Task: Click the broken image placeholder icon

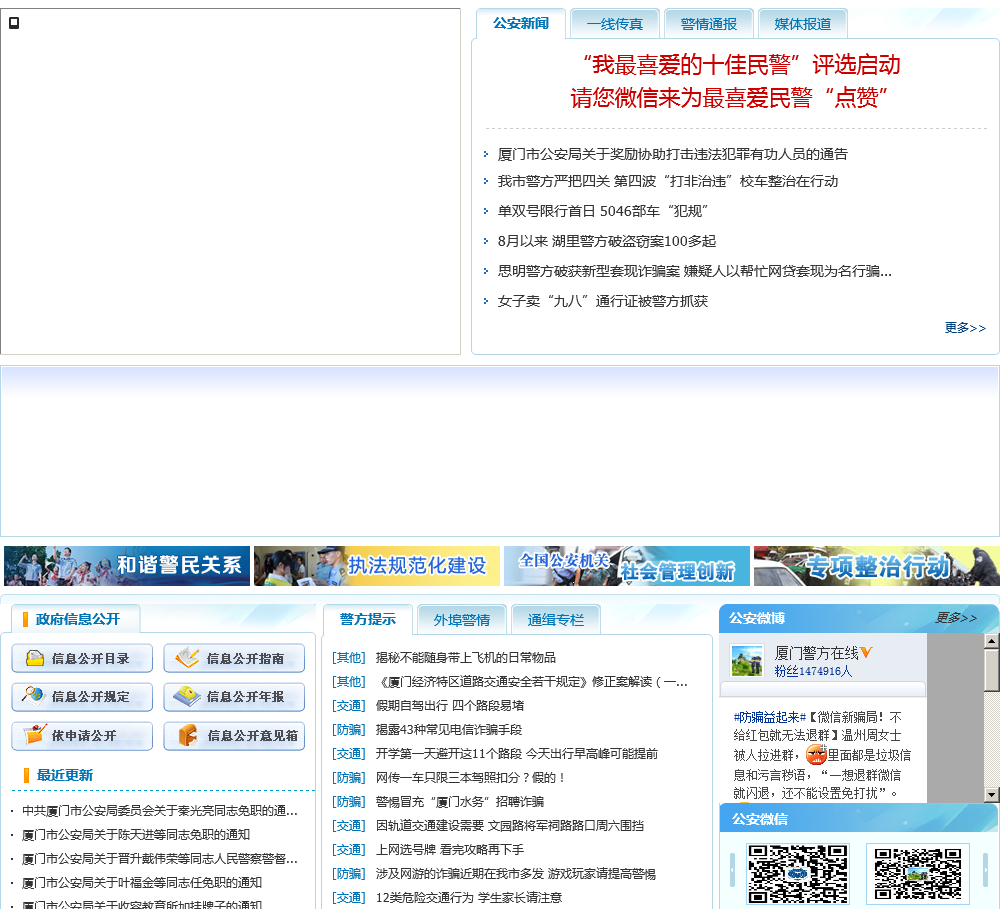Action: 14,23
